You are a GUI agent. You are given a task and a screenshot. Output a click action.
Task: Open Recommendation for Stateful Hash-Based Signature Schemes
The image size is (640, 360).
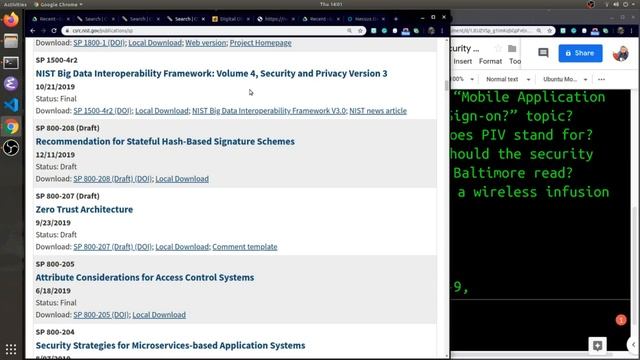(x=165, y=142)
